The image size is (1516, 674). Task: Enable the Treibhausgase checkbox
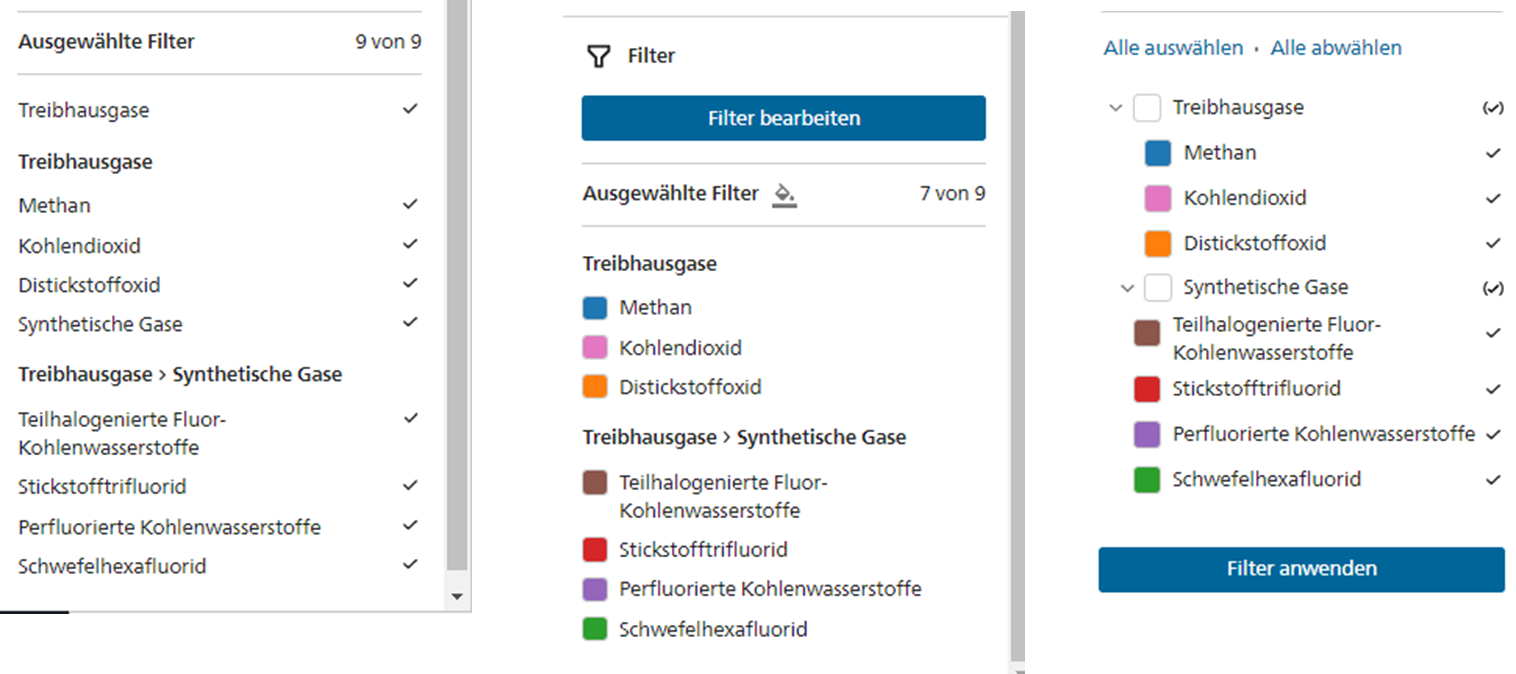click(1146, 107)
